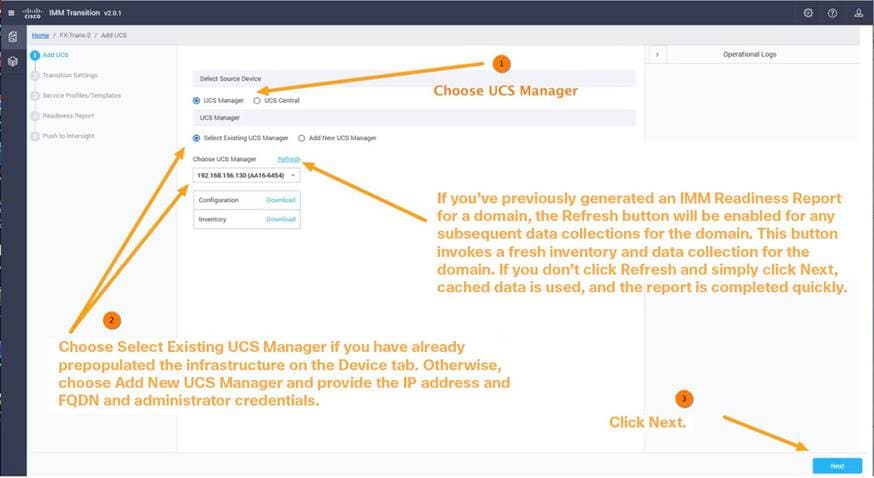Click the IMM Transition title
Screen dimensions: 874x478
pos(74,13)
